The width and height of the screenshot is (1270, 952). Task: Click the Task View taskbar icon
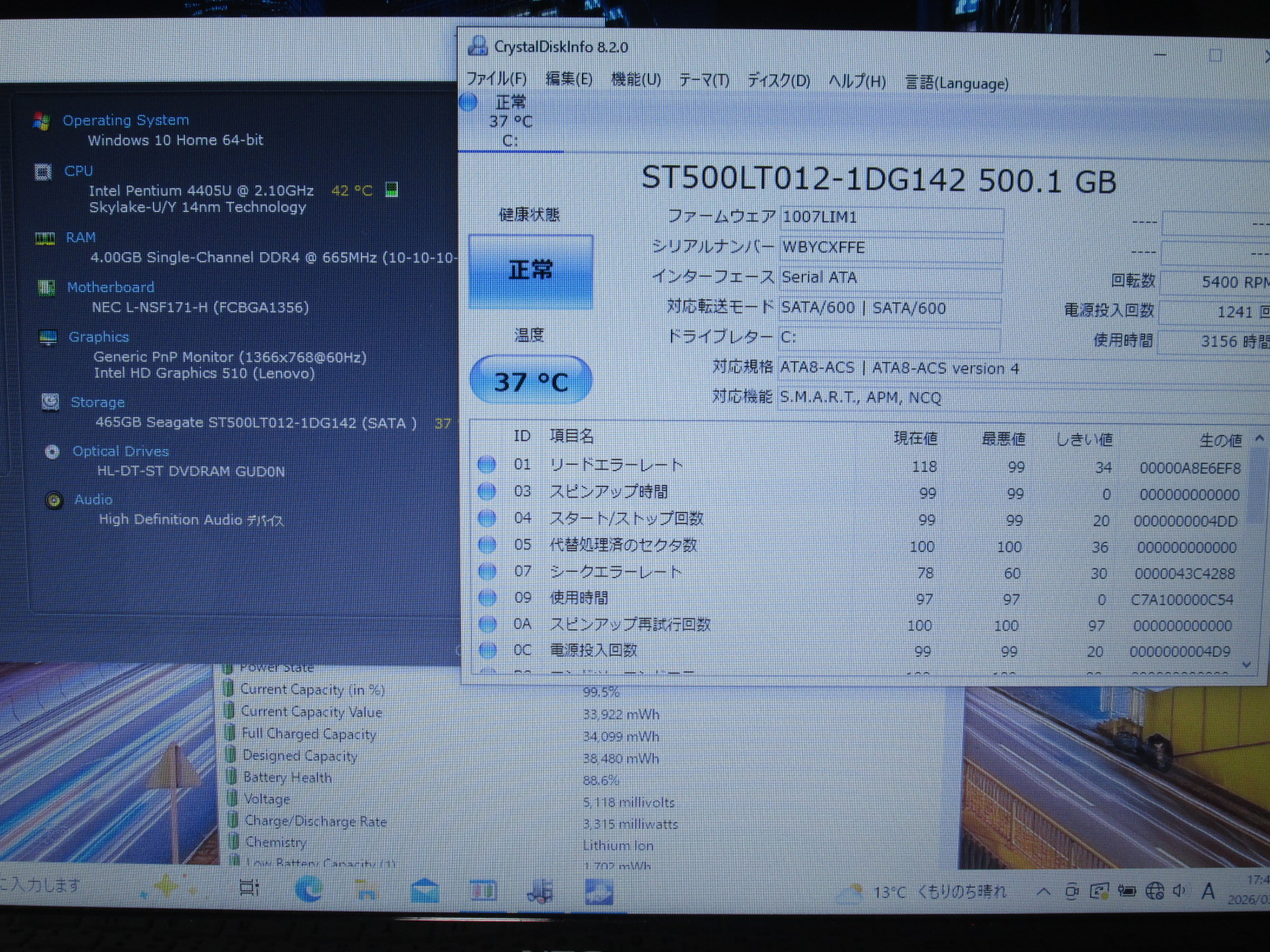pyautogui.click(x=249, y=889)
